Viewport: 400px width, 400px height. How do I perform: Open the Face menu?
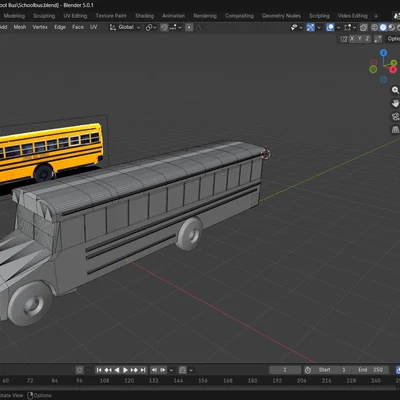pos(78,27)
